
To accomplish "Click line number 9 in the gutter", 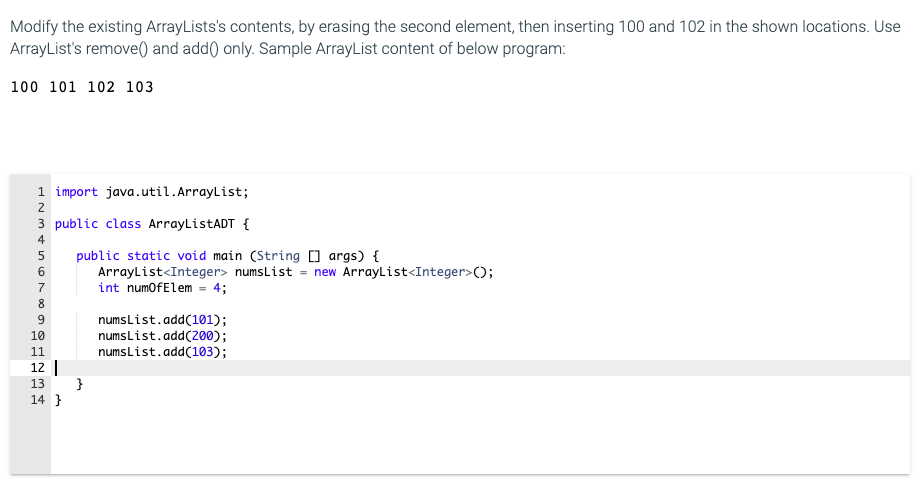I will pos(41,320).
